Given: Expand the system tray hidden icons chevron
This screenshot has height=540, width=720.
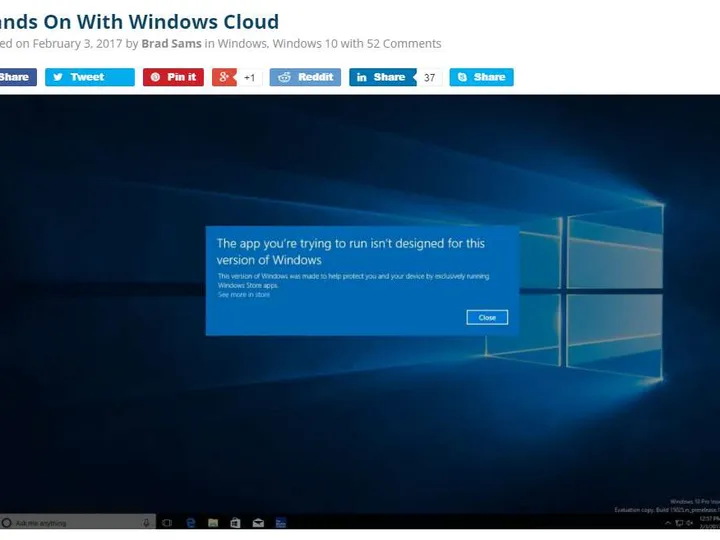Looking at the screenshot, I should 668,523.
